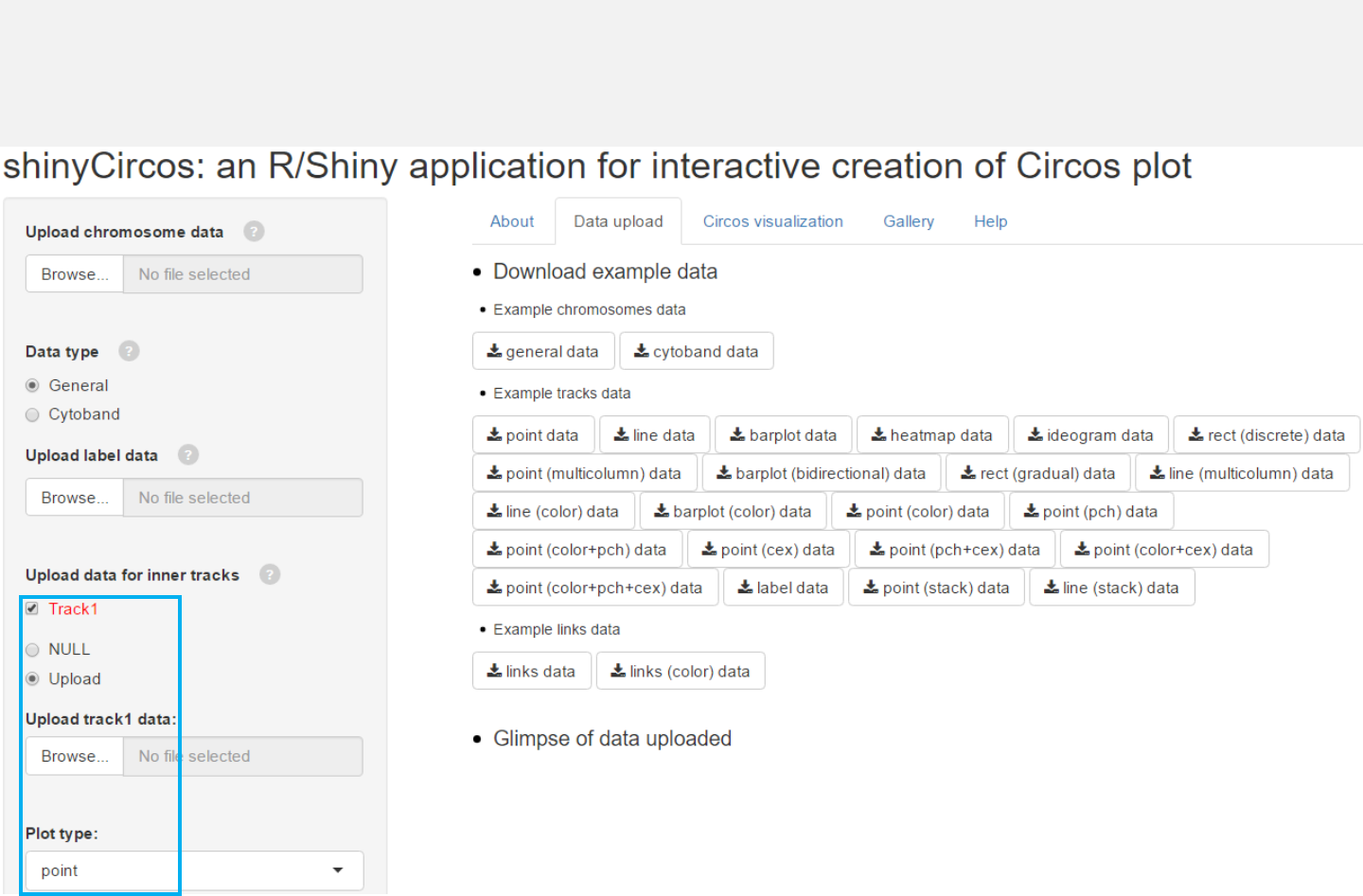Switch to Data upload tab

pos(618,221)
